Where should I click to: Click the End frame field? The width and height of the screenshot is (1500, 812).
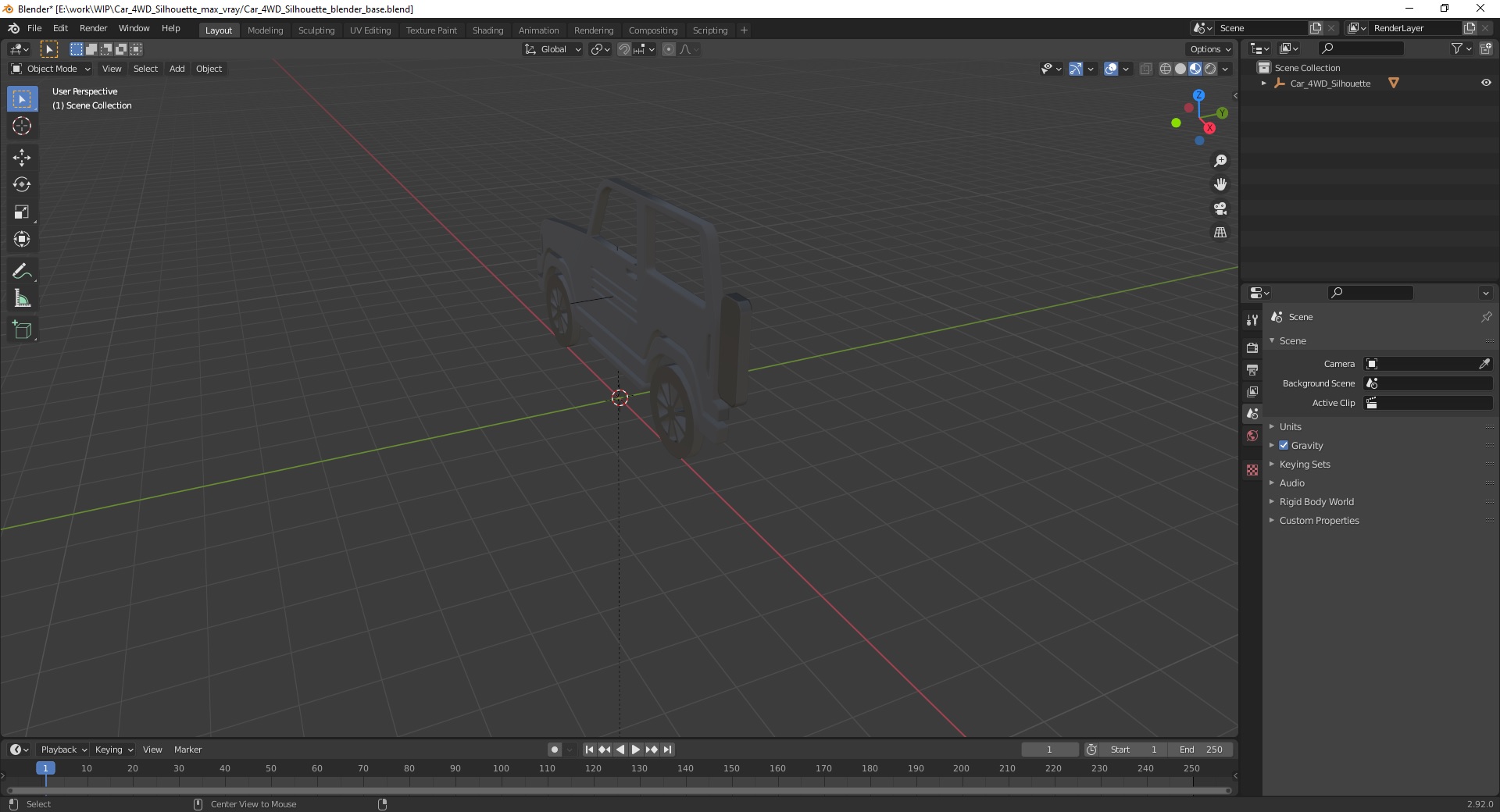pyautogui.click(x=1201, y=750)
